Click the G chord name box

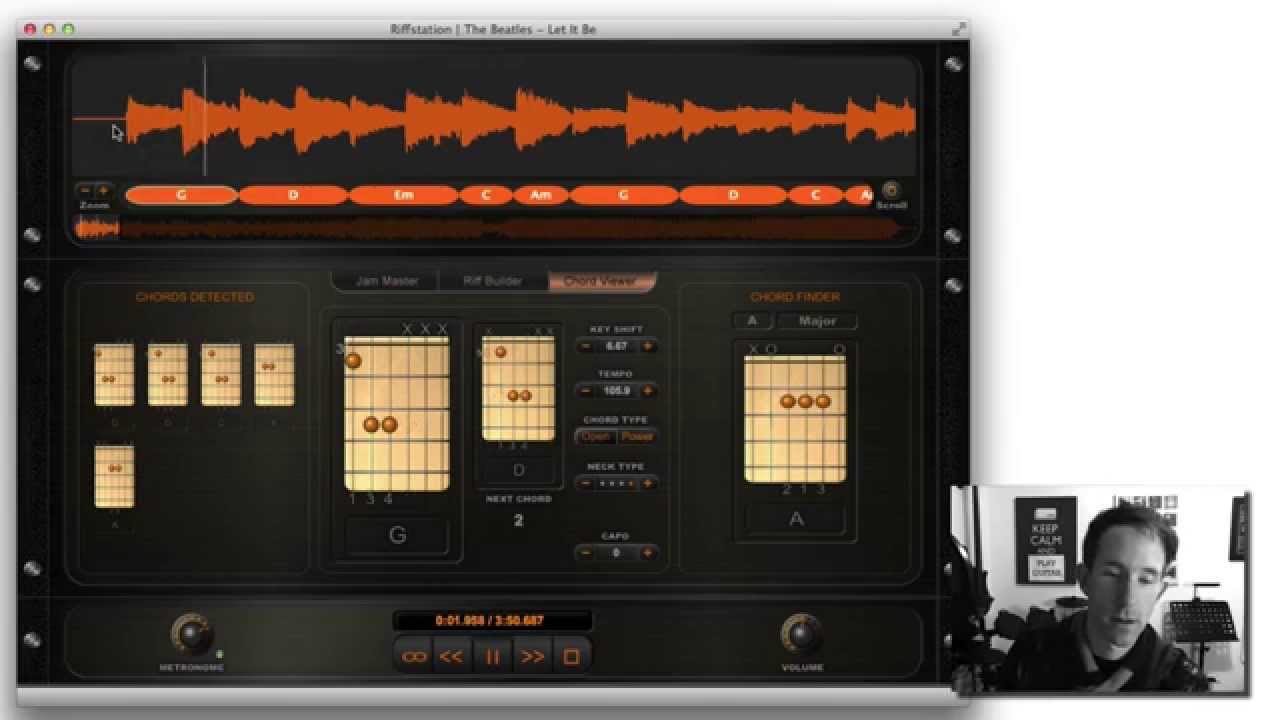397,535
